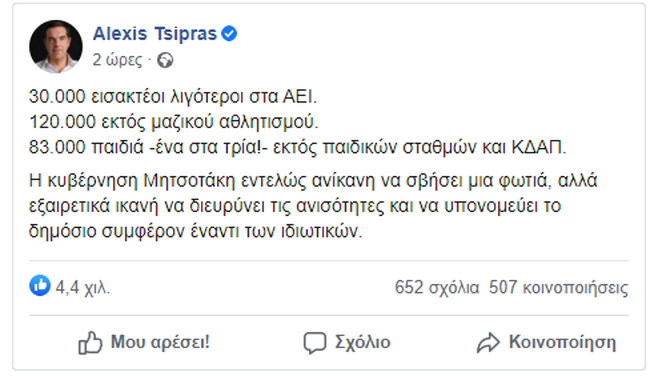Click the final line about δημόσιο συμφέρον

click(x=196, y=231)
